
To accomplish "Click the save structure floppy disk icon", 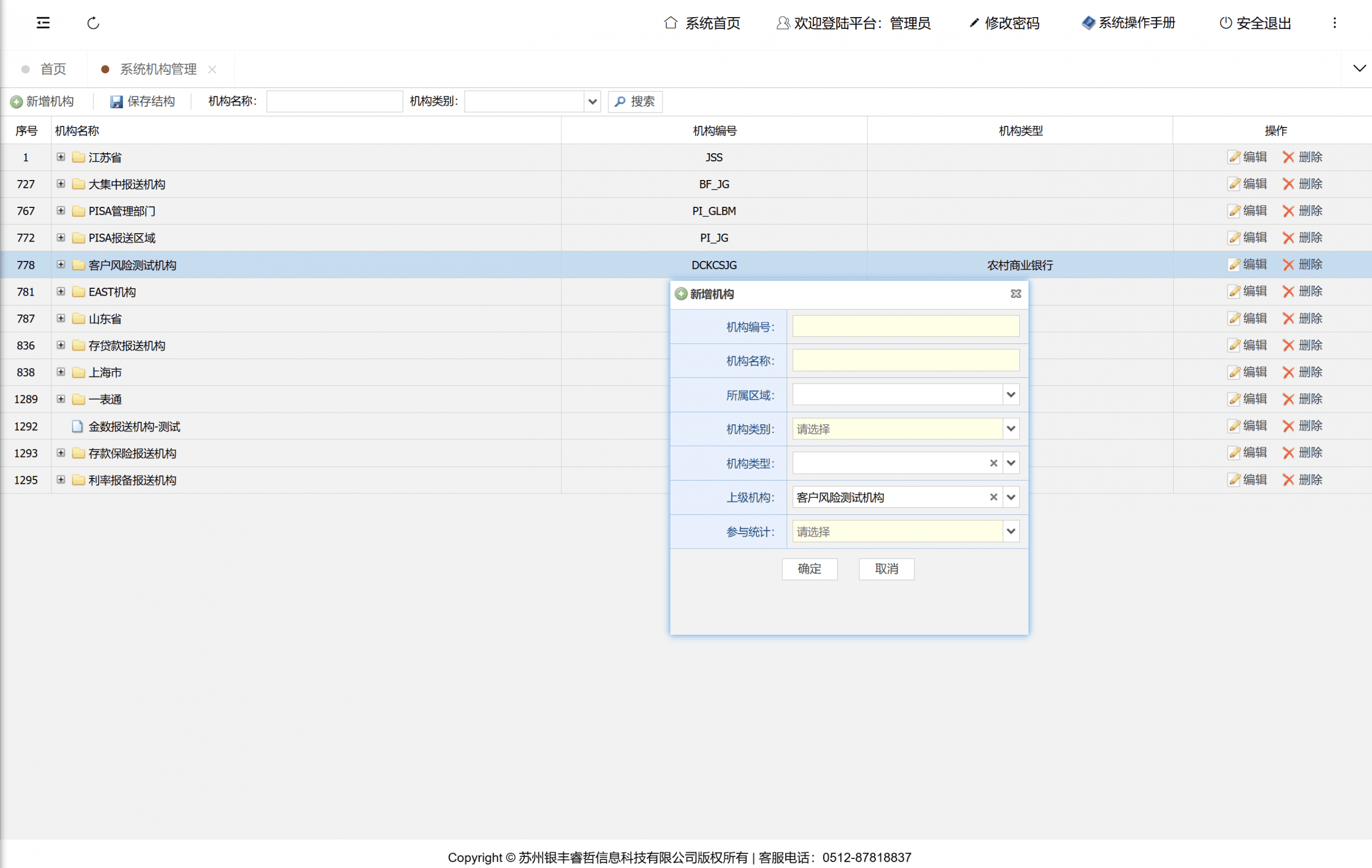I will (116, 101).
